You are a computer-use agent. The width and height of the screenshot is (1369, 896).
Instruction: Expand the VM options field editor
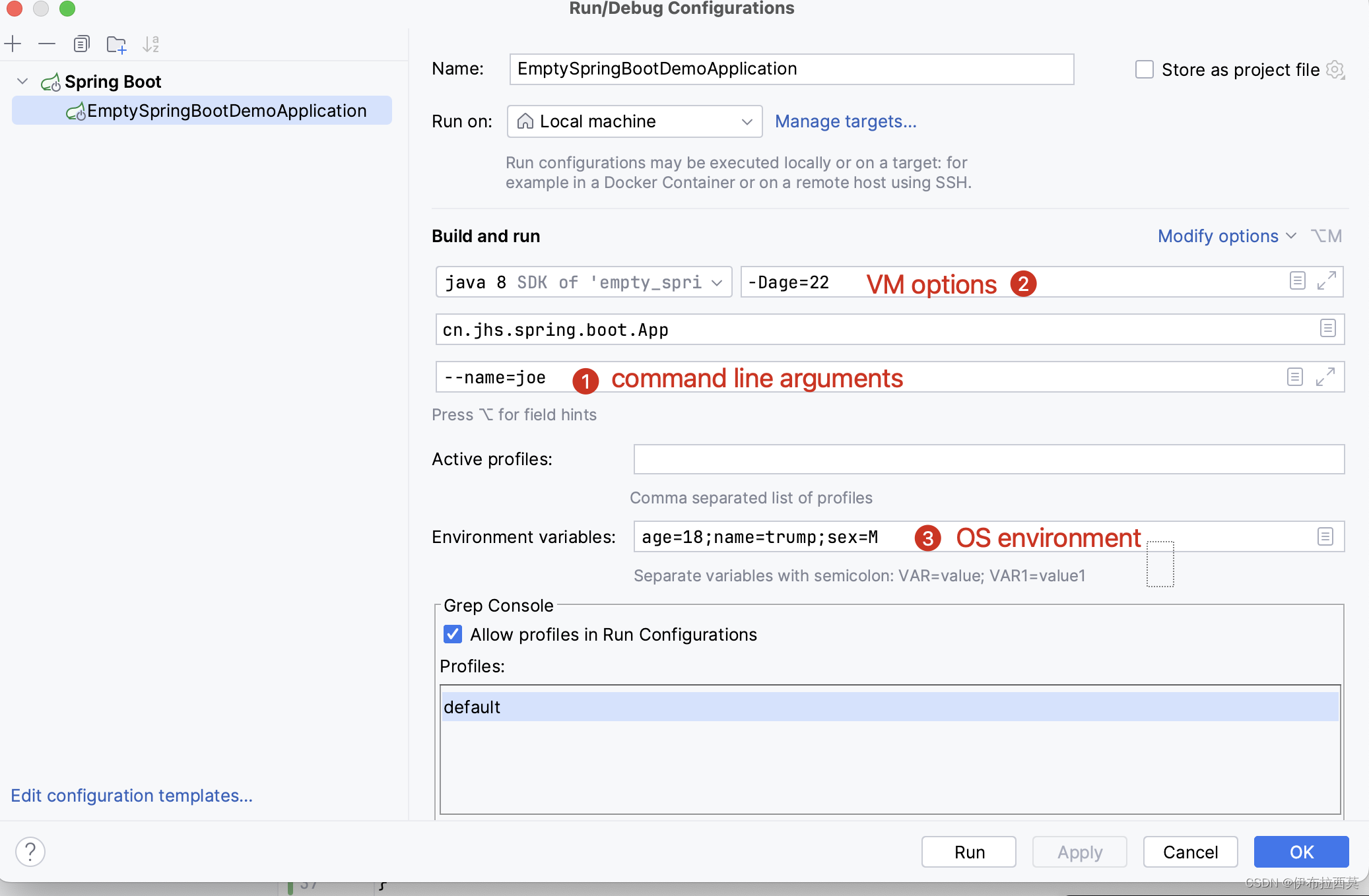click(1328, 280)
